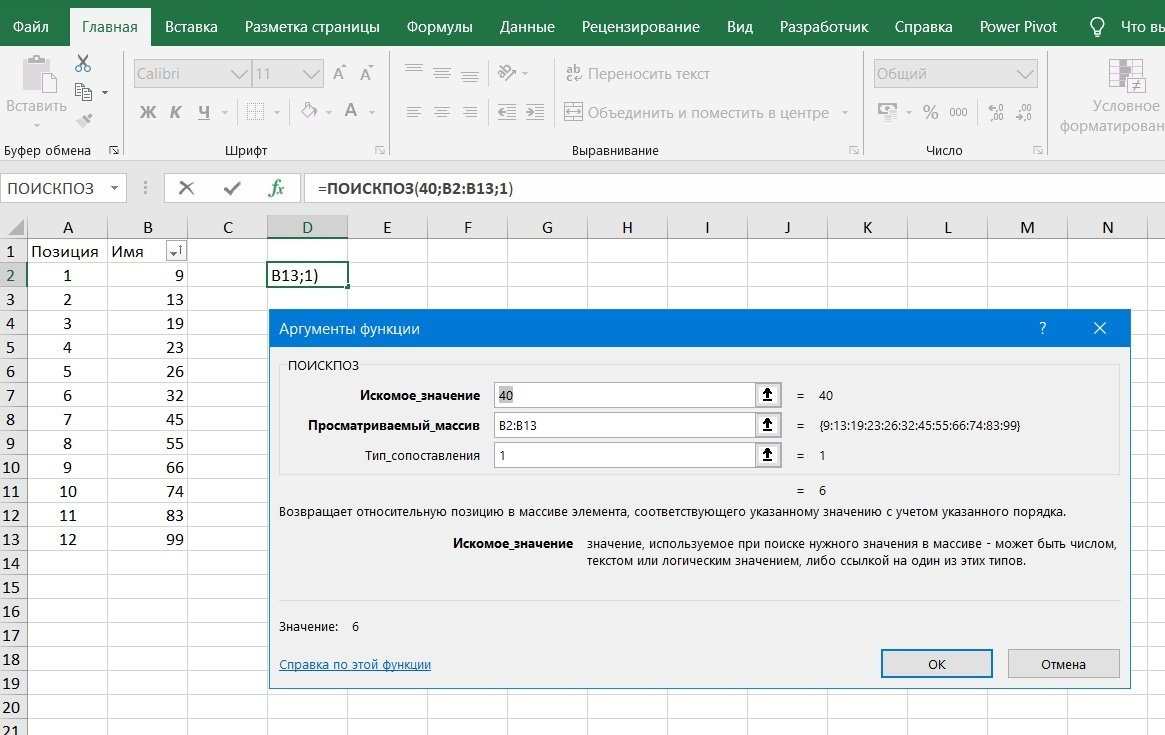Toggle bold Ж formatting

coord(148,112)
